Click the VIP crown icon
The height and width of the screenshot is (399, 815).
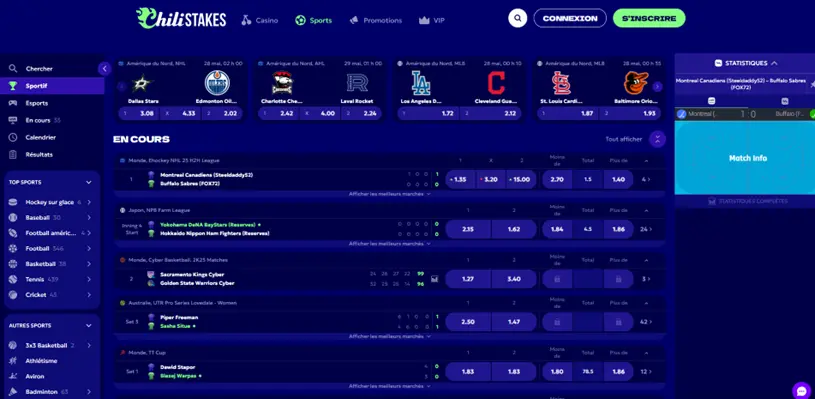[x=424, y=20]
